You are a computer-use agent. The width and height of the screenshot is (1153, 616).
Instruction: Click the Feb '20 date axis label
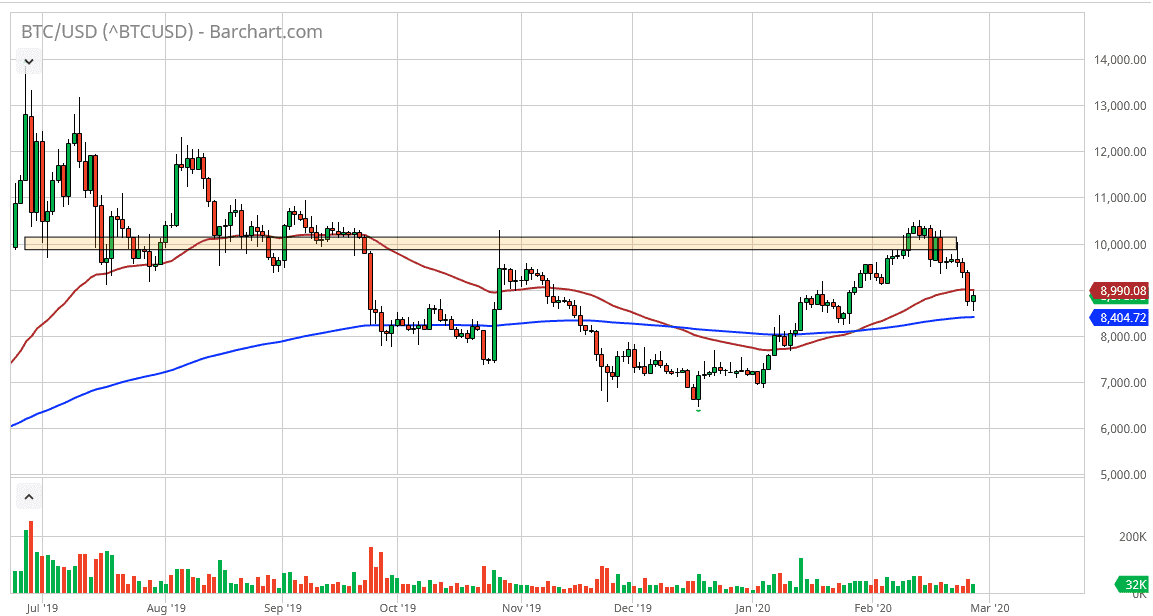874,607
